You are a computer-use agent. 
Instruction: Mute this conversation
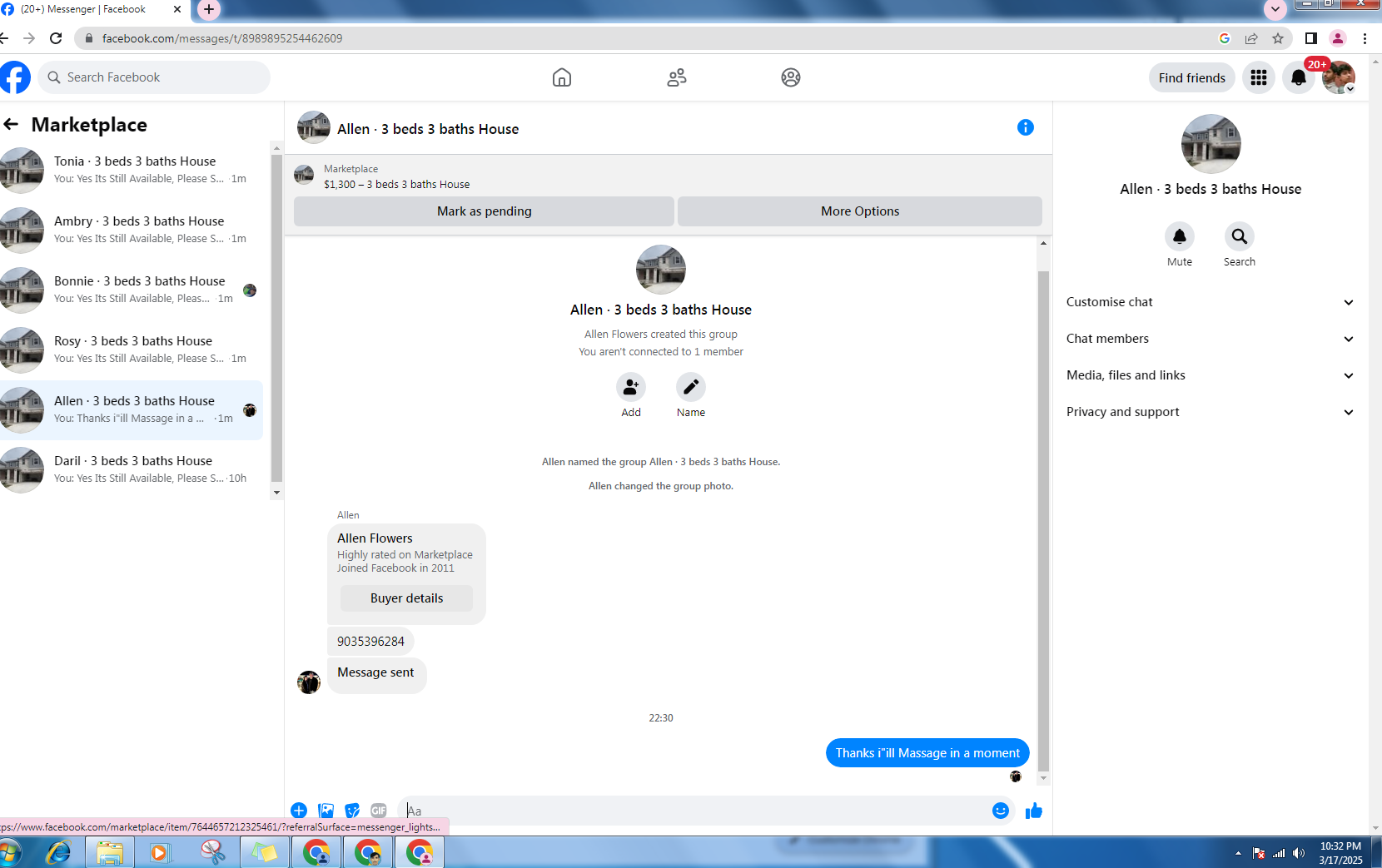(1180, 236)
